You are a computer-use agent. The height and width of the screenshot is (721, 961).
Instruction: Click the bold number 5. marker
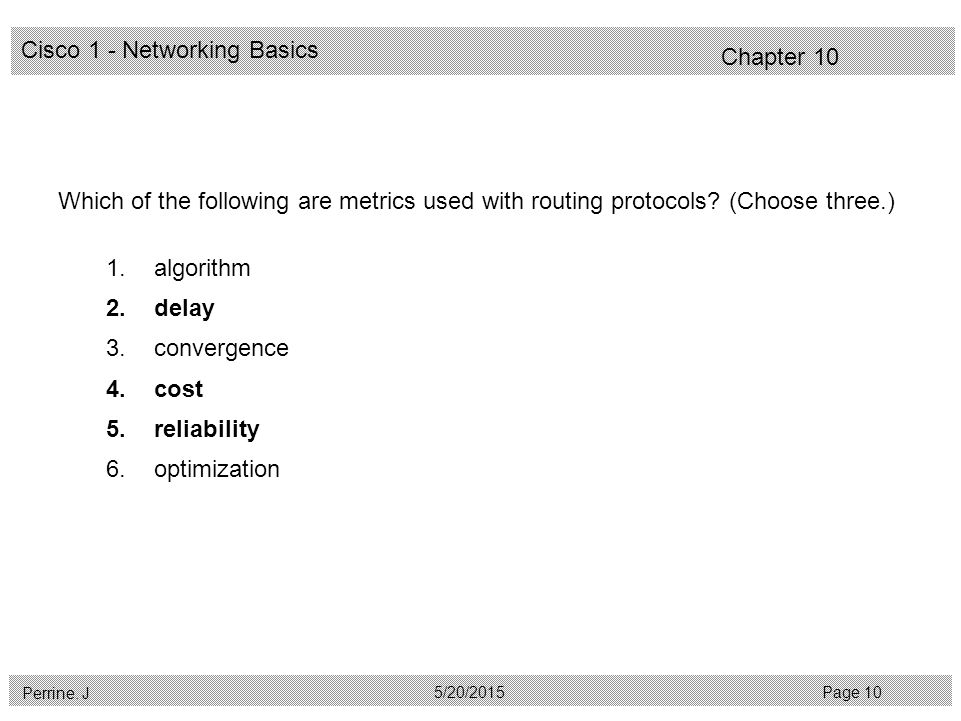click(115, 429)
